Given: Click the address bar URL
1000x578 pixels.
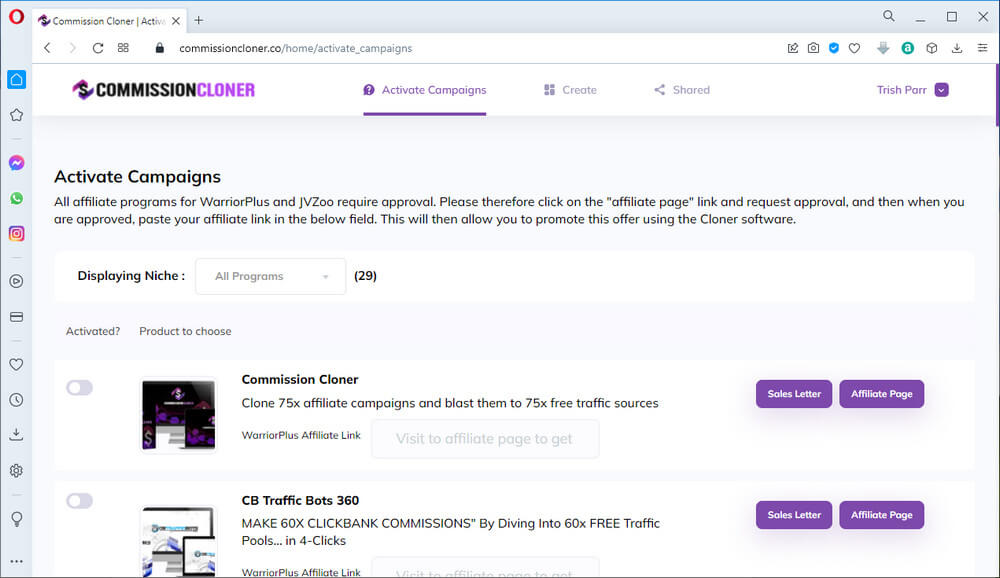Looking at the screenshot, I should (x=295, y=48).
